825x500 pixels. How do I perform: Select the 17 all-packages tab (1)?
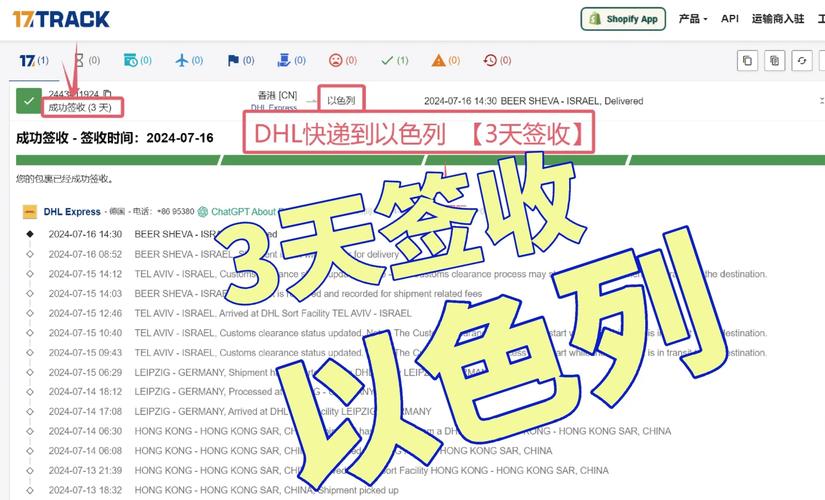click(x=34, y=61)
